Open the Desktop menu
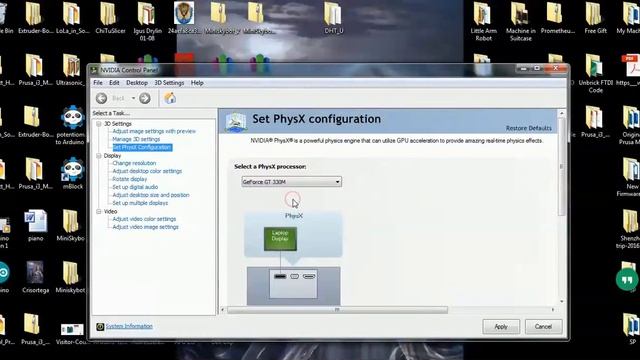 [x=137, y=83]
